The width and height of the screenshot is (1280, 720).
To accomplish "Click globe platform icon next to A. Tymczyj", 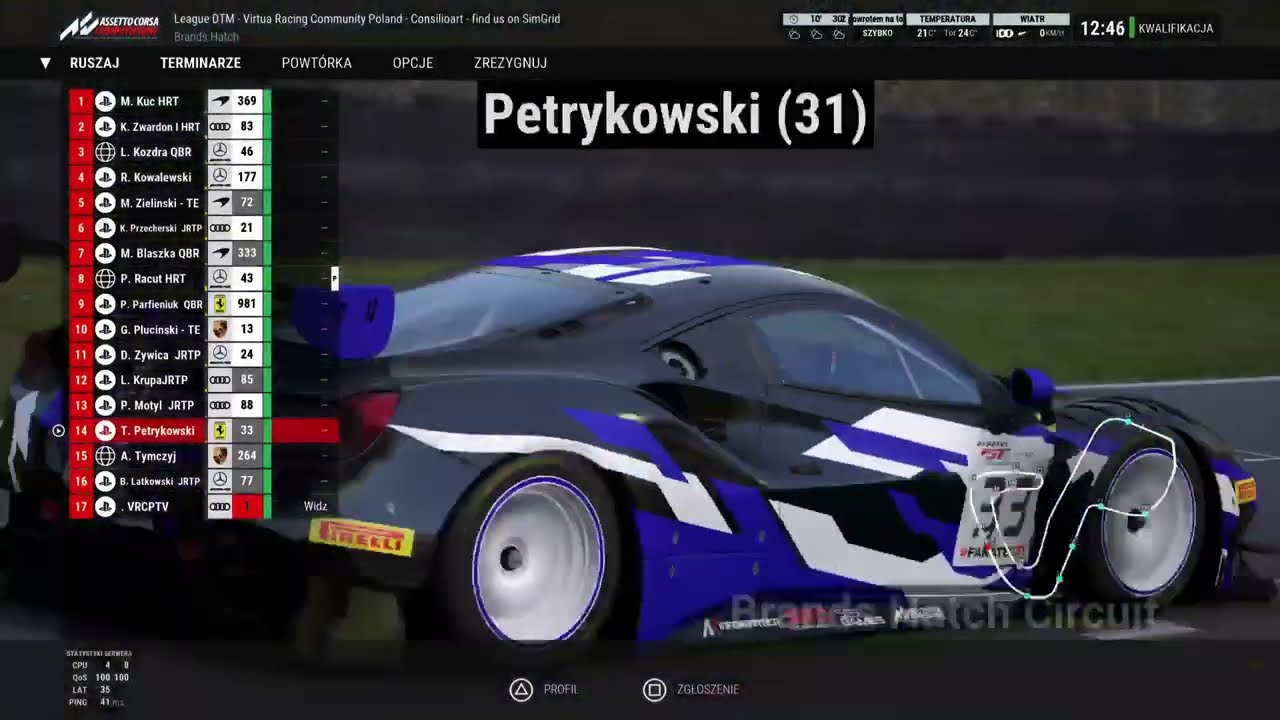I will click(105, 456).
